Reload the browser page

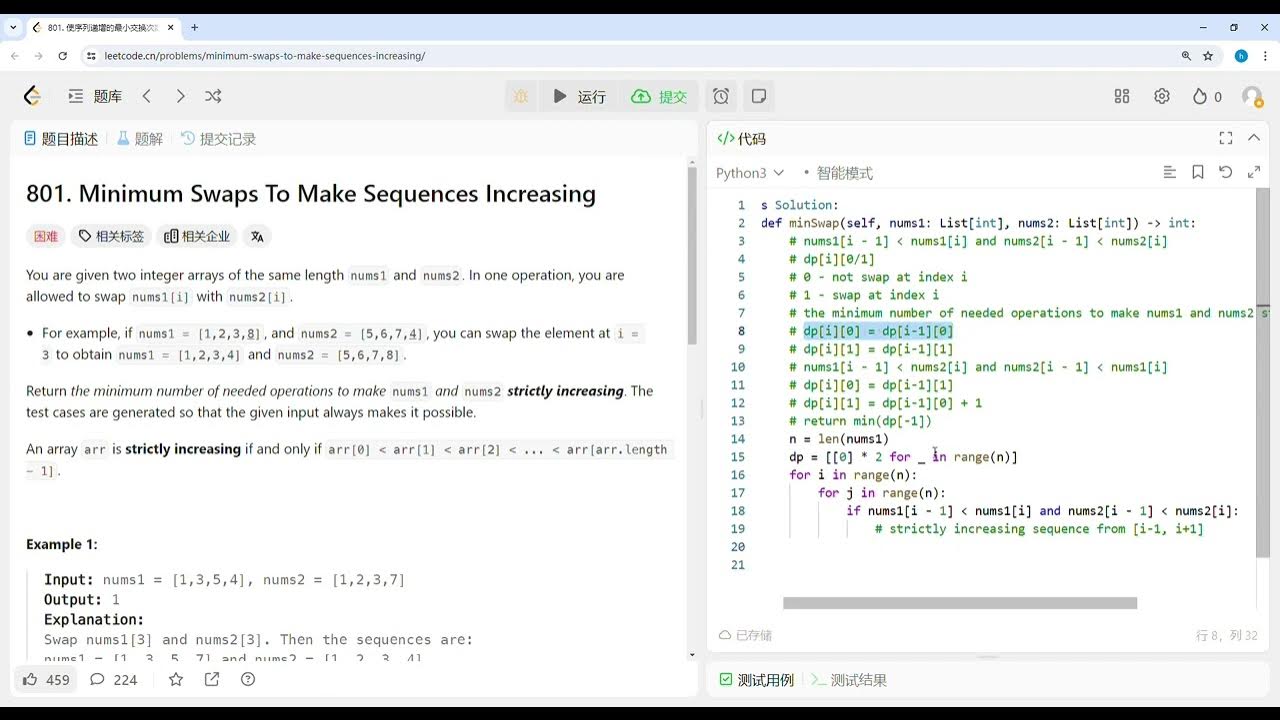coord(63,56)
